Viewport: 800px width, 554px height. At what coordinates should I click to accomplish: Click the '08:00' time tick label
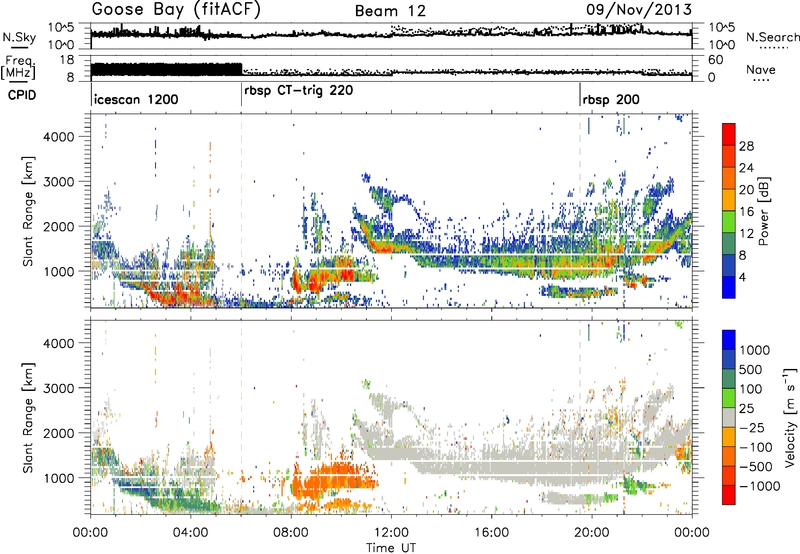[291, 533]
